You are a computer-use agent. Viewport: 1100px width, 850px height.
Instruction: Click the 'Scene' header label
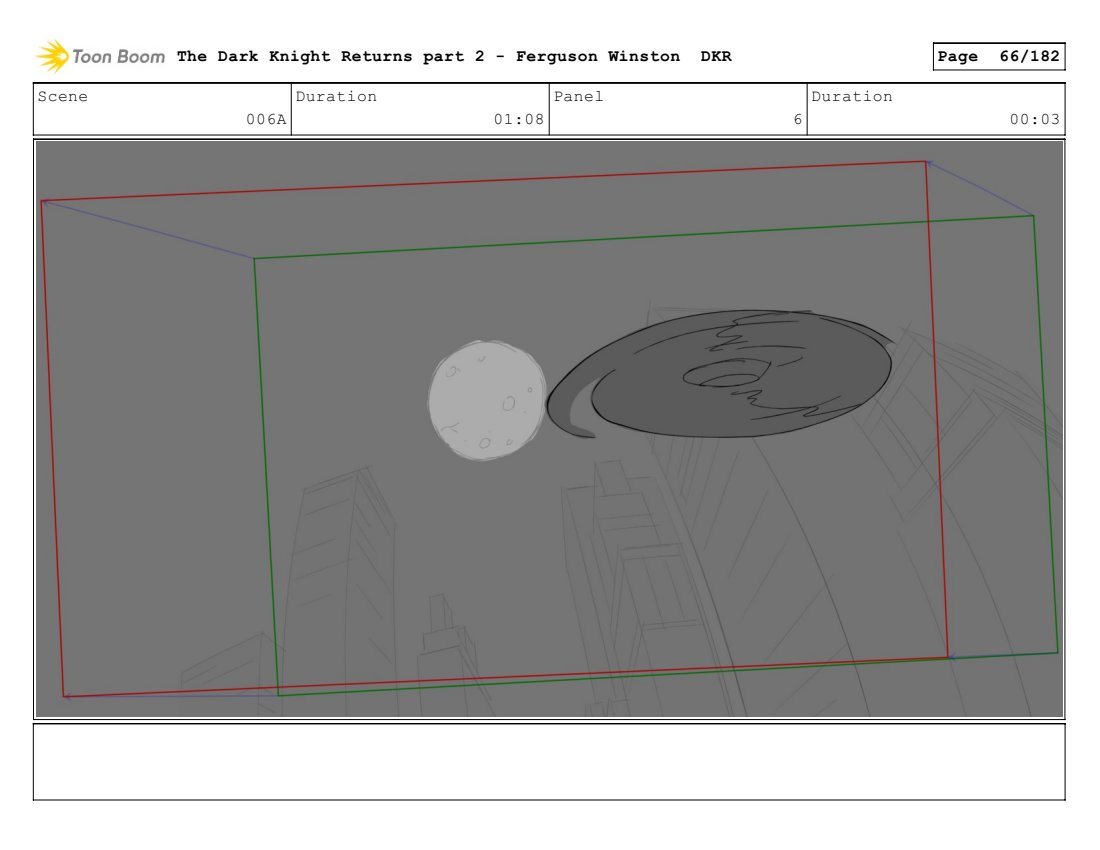pos(62,96)
